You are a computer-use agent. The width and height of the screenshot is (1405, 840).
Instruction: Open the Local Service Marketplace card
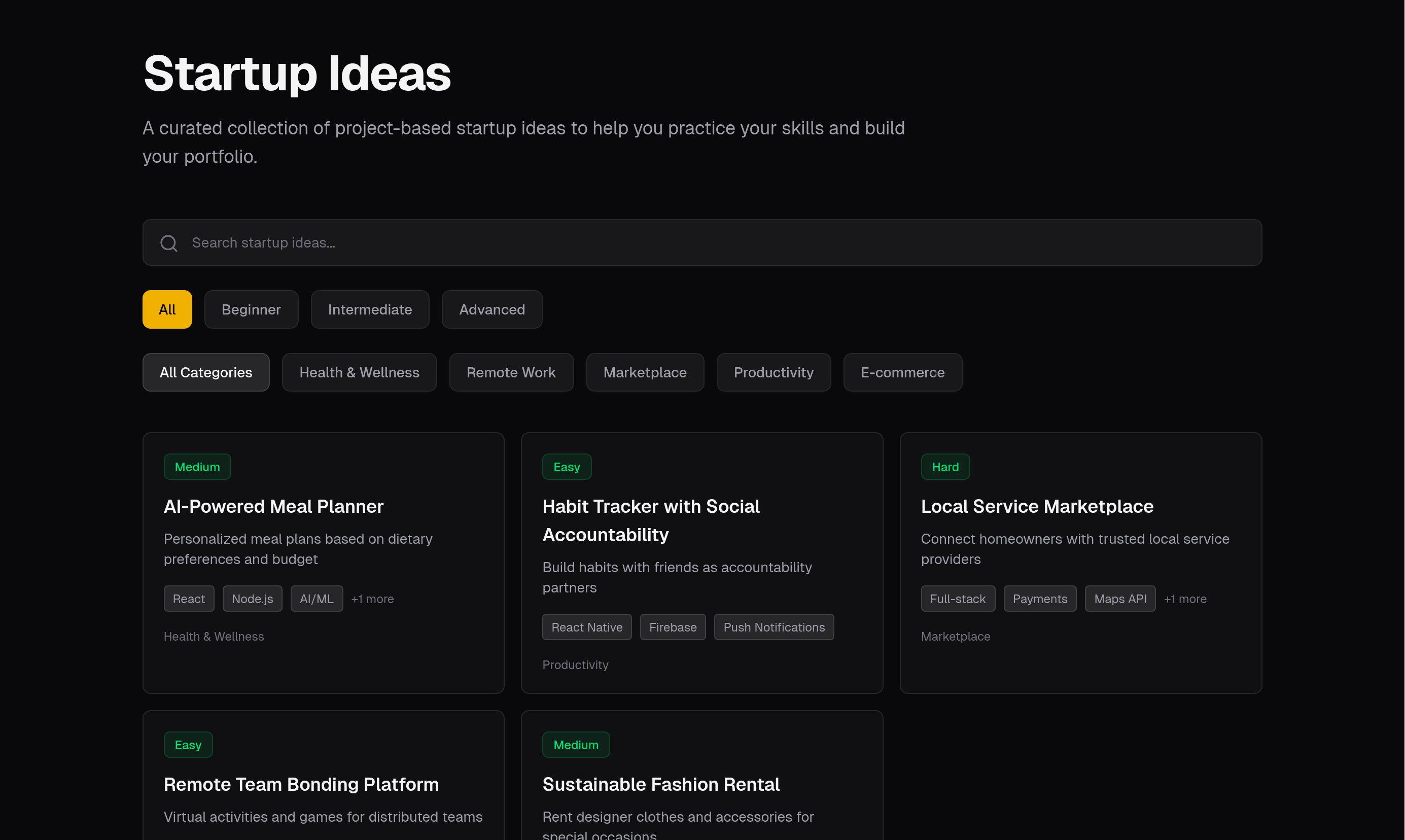click(x=1037, y=507)
